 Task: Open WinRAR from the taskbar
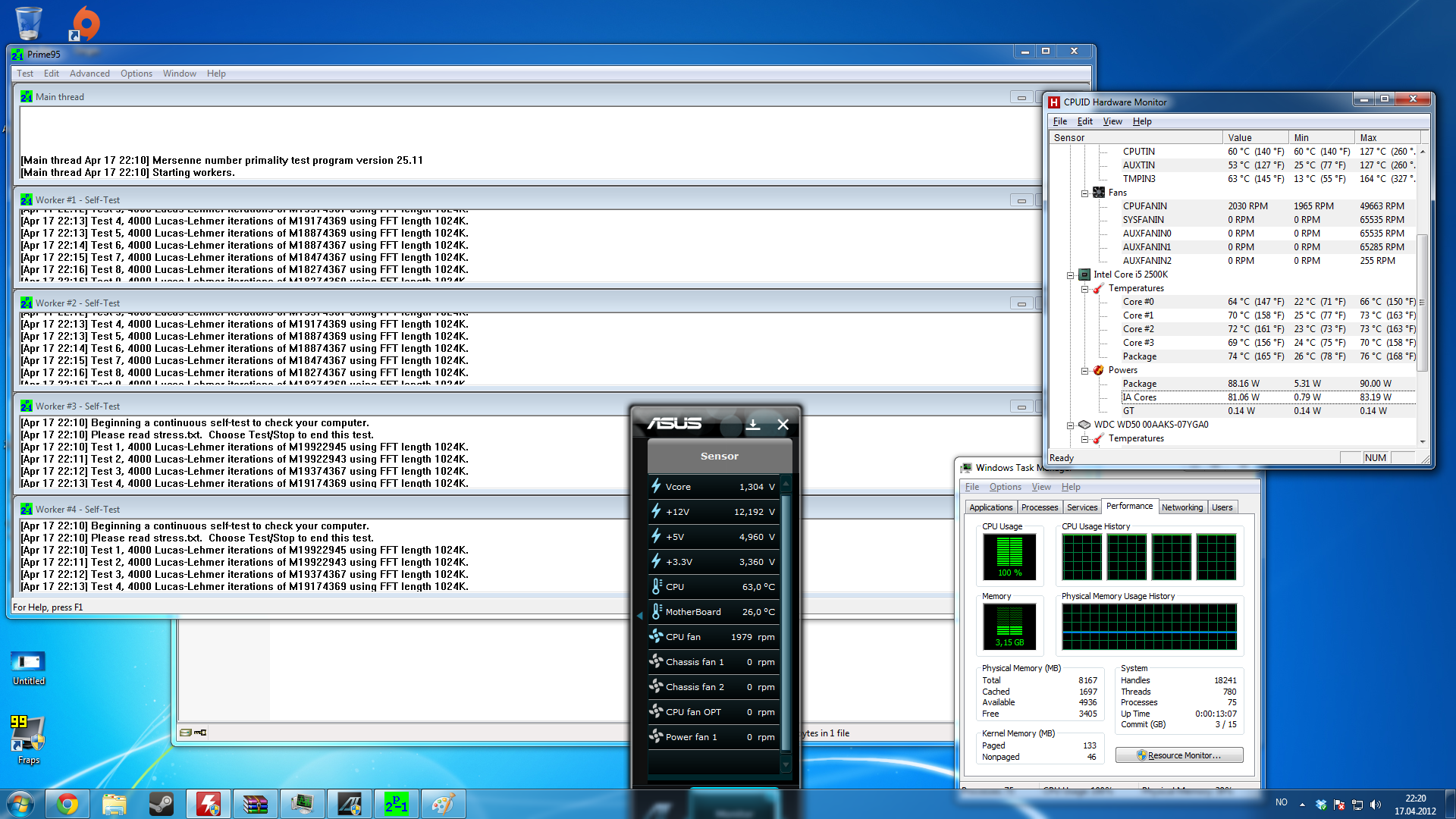pos(256,804)
